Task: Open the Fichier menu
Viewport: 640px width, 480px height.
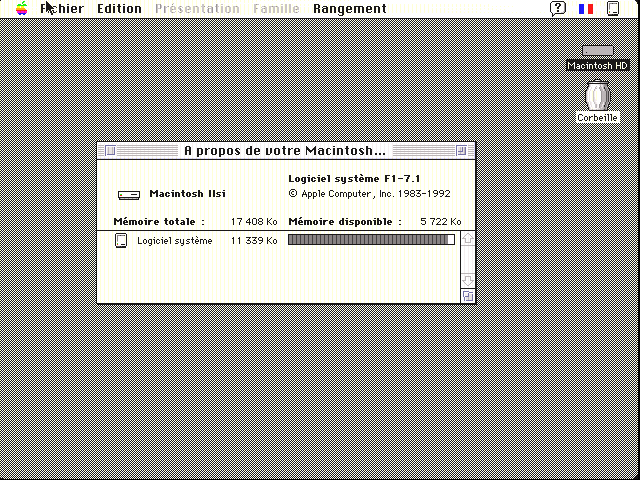Action: coord(62,9)
